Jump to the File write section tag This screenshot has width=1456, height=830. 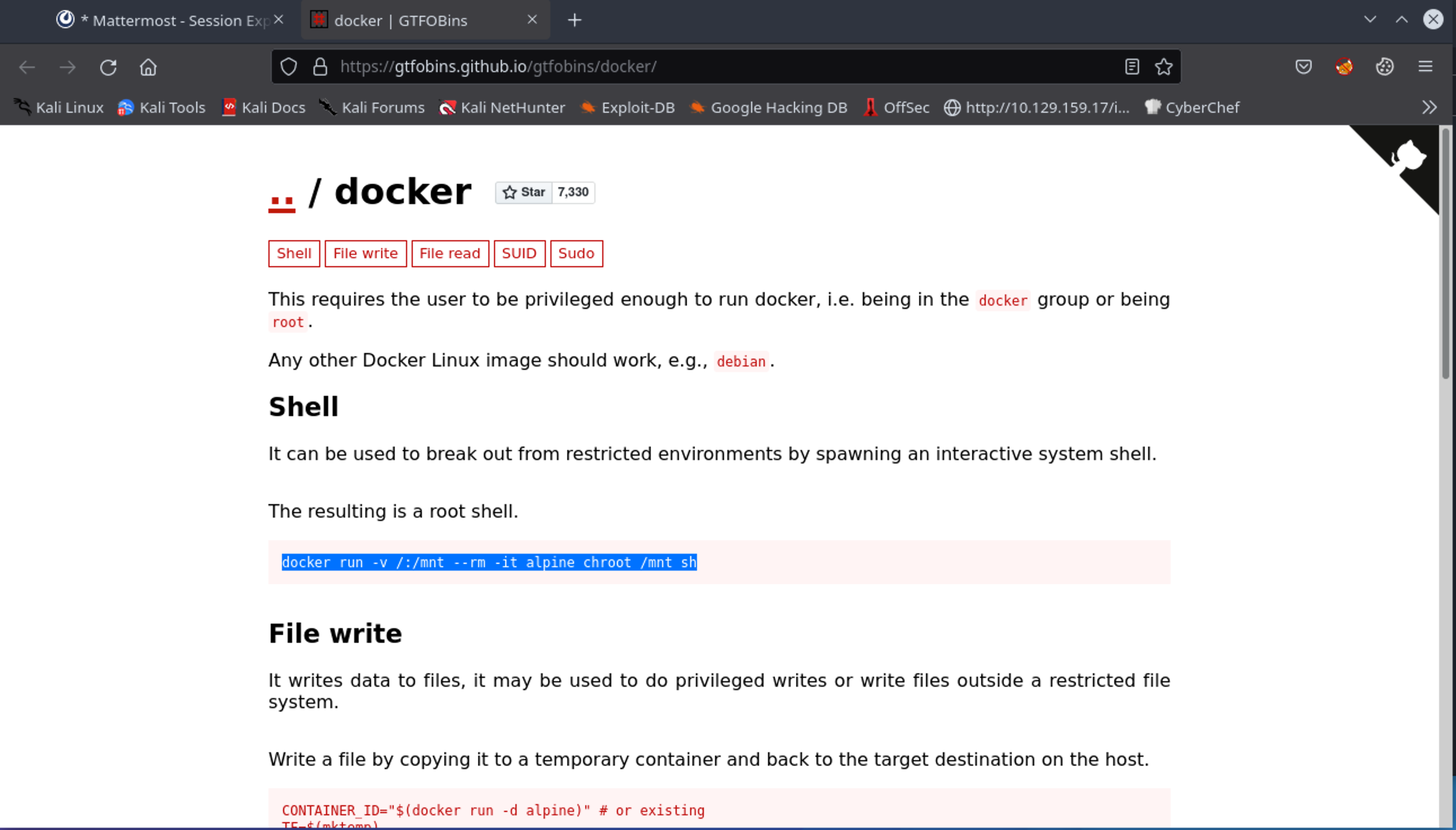click(365, 253)
